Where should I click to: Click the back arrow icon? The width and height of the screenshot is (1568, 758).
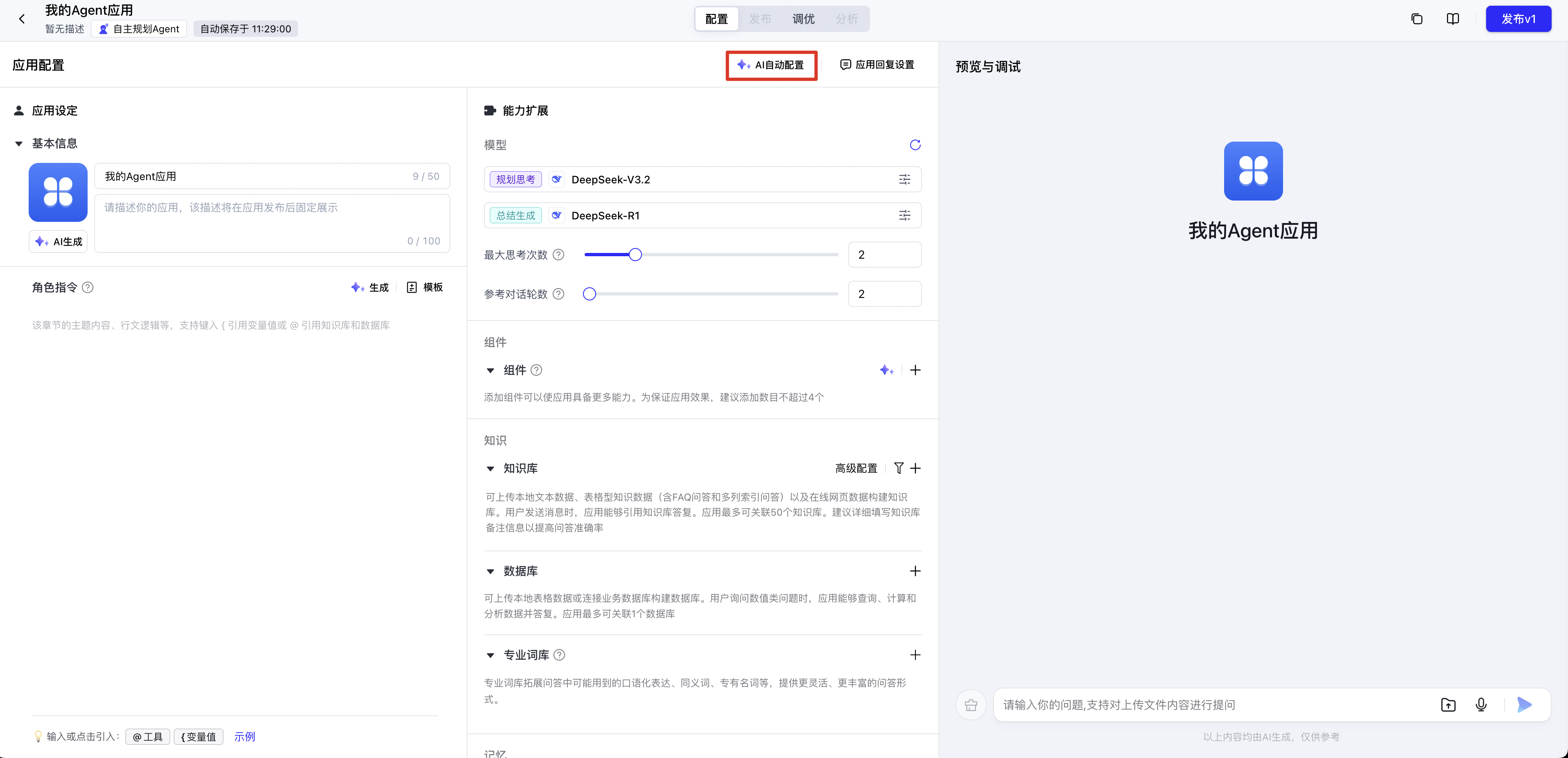click(x=22, y=19)
